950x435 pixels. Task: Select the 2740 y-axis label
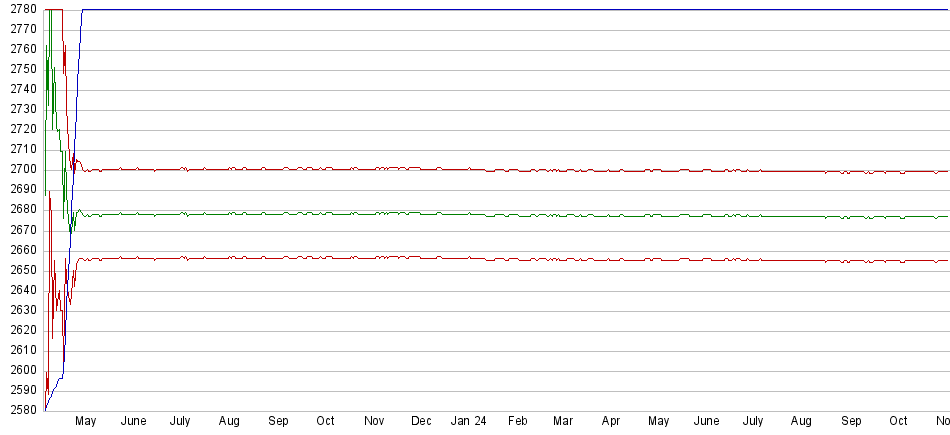23,89
